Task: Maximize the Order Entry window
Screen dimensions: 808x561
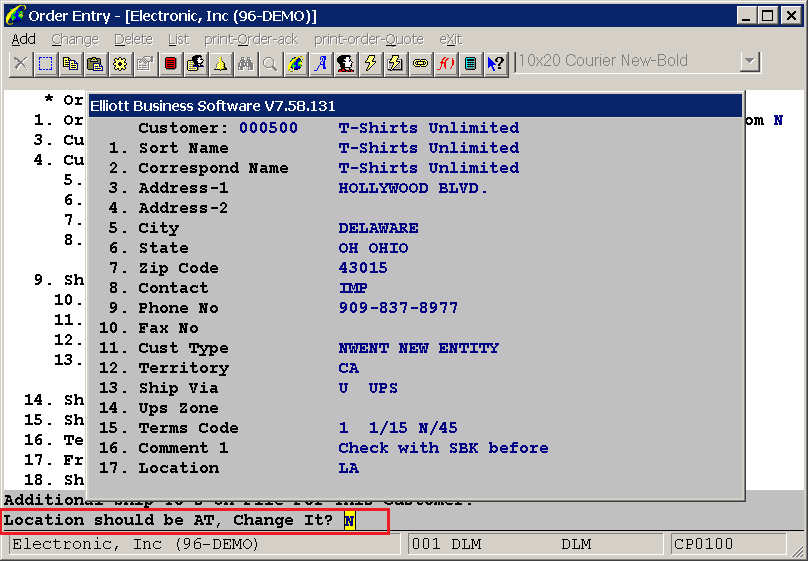Action: click(767, 15)
